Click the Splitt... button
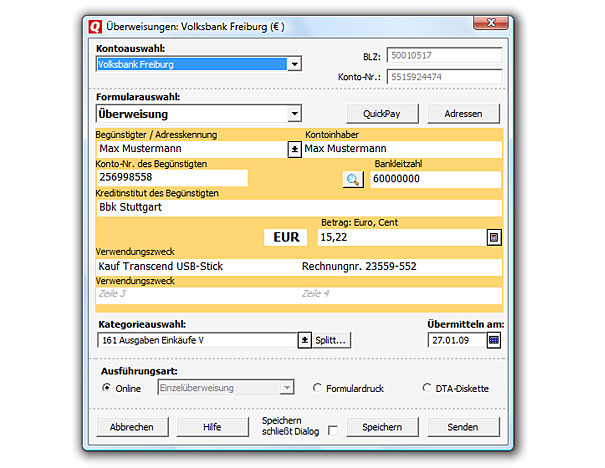605x468 pixels. pyautogui.click(x=332, y=340)
